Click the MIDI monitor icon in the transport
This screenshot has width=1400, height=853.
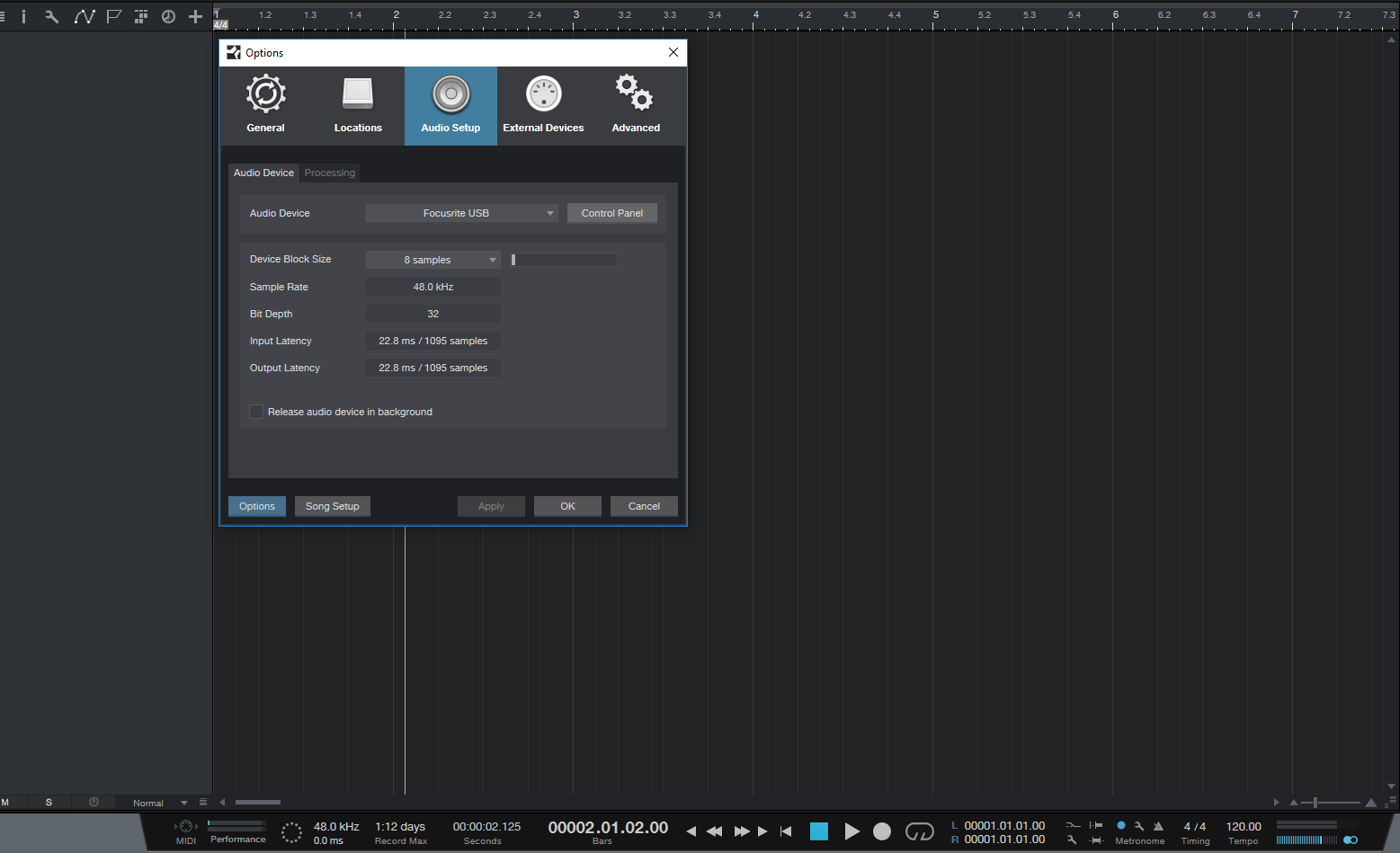coord(186,827)
